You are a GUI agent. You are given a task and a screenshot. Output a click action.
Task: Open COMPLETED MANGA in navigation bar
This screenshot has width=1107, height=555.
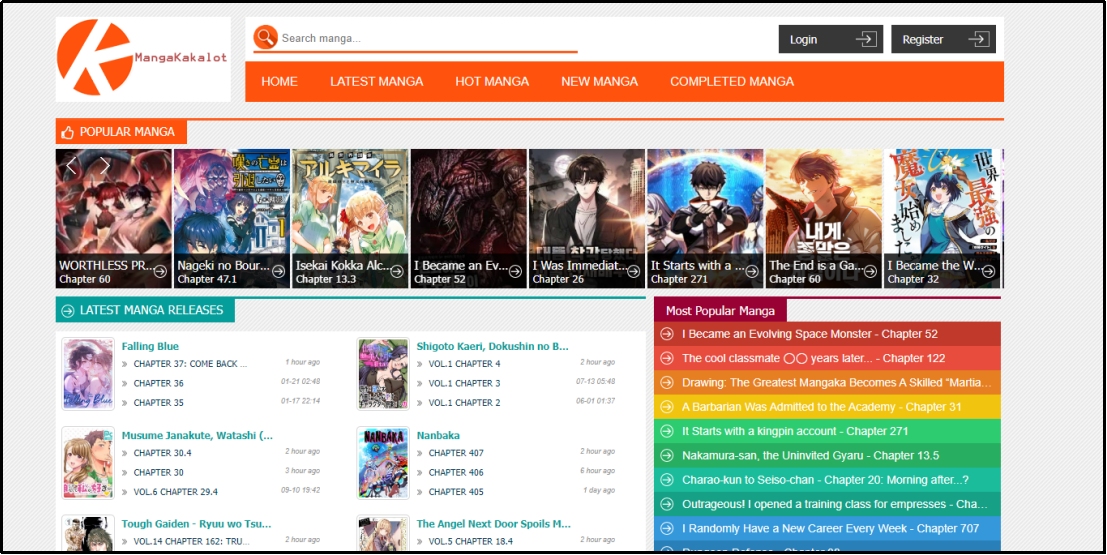pyautogui.click(x=732, y=81)
